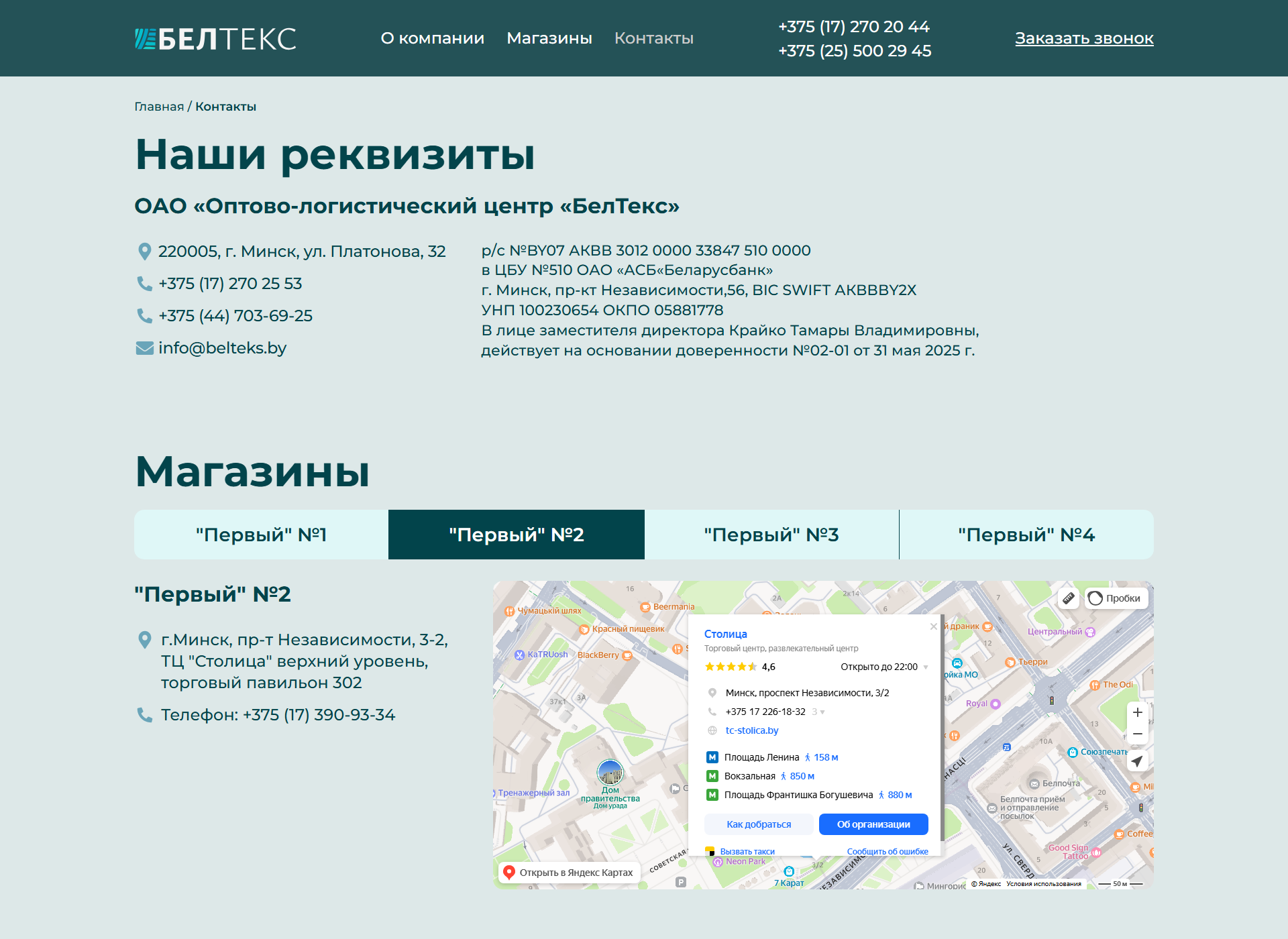Click the Дом правительства photo marker
This screenshot has height=939, width=1288.
point(610,773)
